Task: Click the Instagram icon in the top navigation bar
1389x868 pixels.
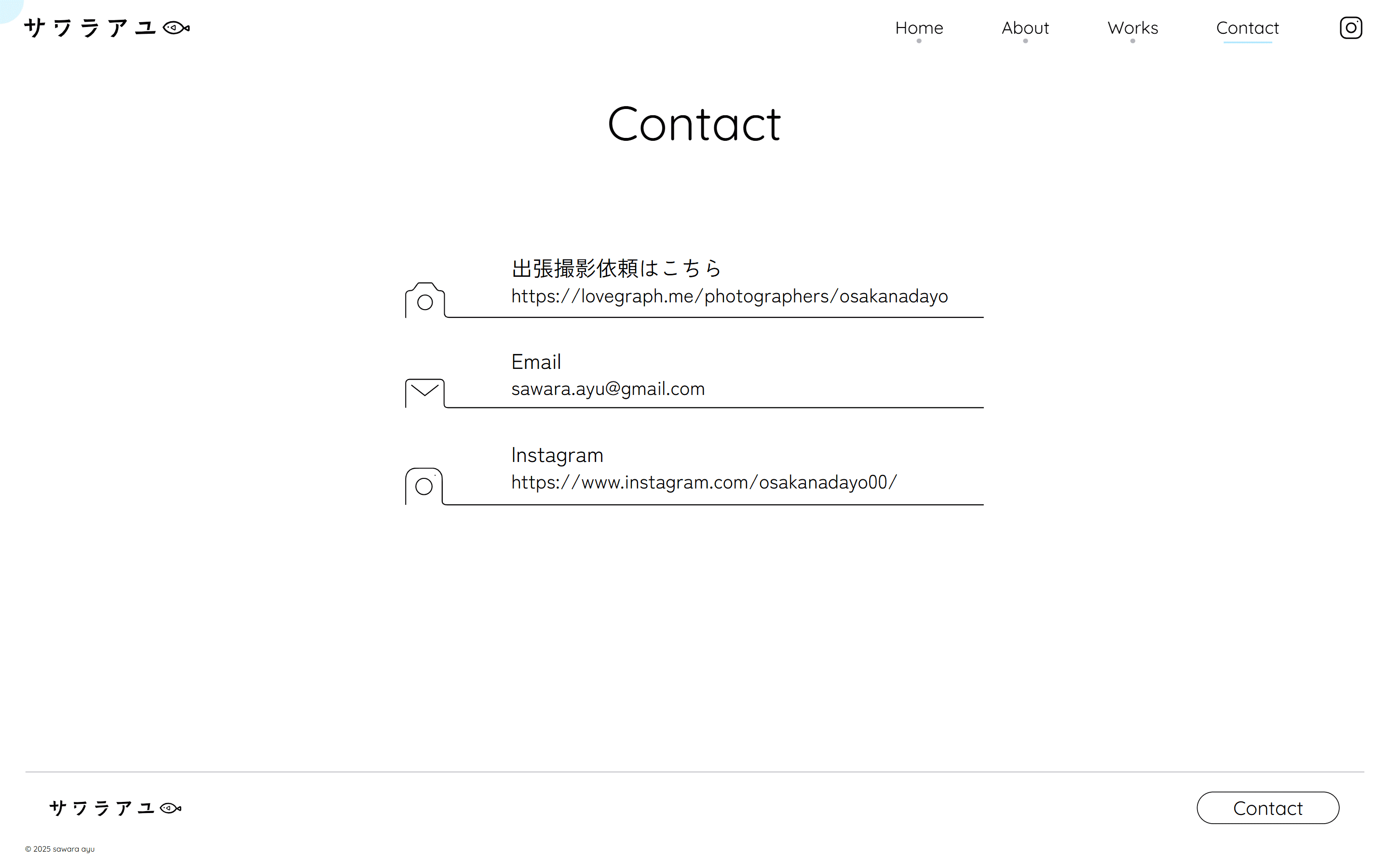Action: click(x=1350, y=27)
